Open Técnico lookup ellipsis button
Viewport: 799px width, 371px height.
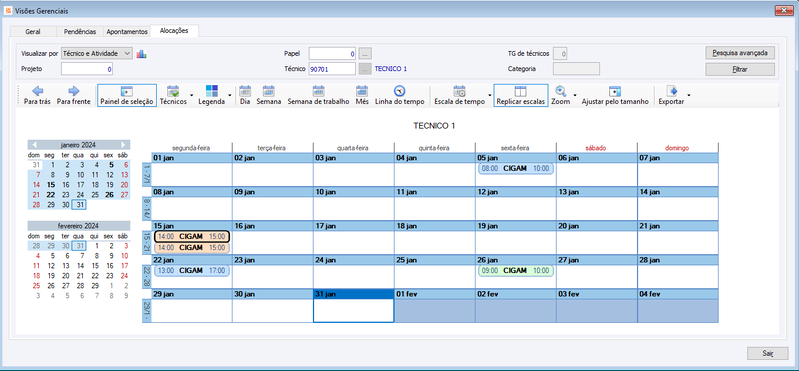[x=365, y=69]
